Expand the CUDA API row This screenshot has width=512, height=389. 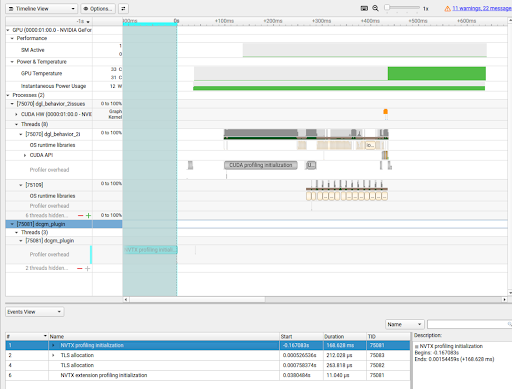coord(25,155)
